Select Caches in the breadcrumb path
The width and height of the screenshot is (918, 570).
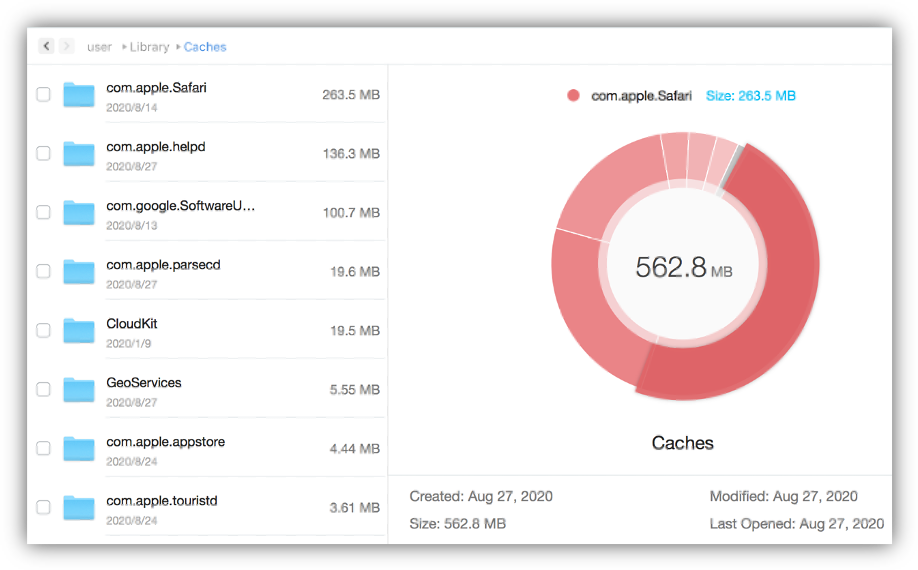(x=205, y=47)
